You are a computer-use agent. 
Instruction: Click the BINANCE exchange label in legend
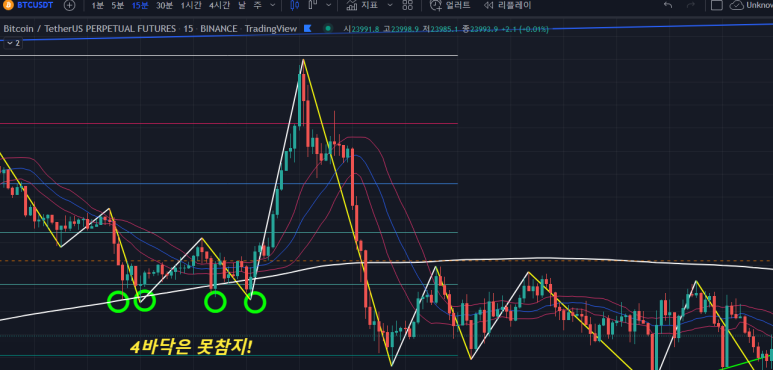point(218,29)
